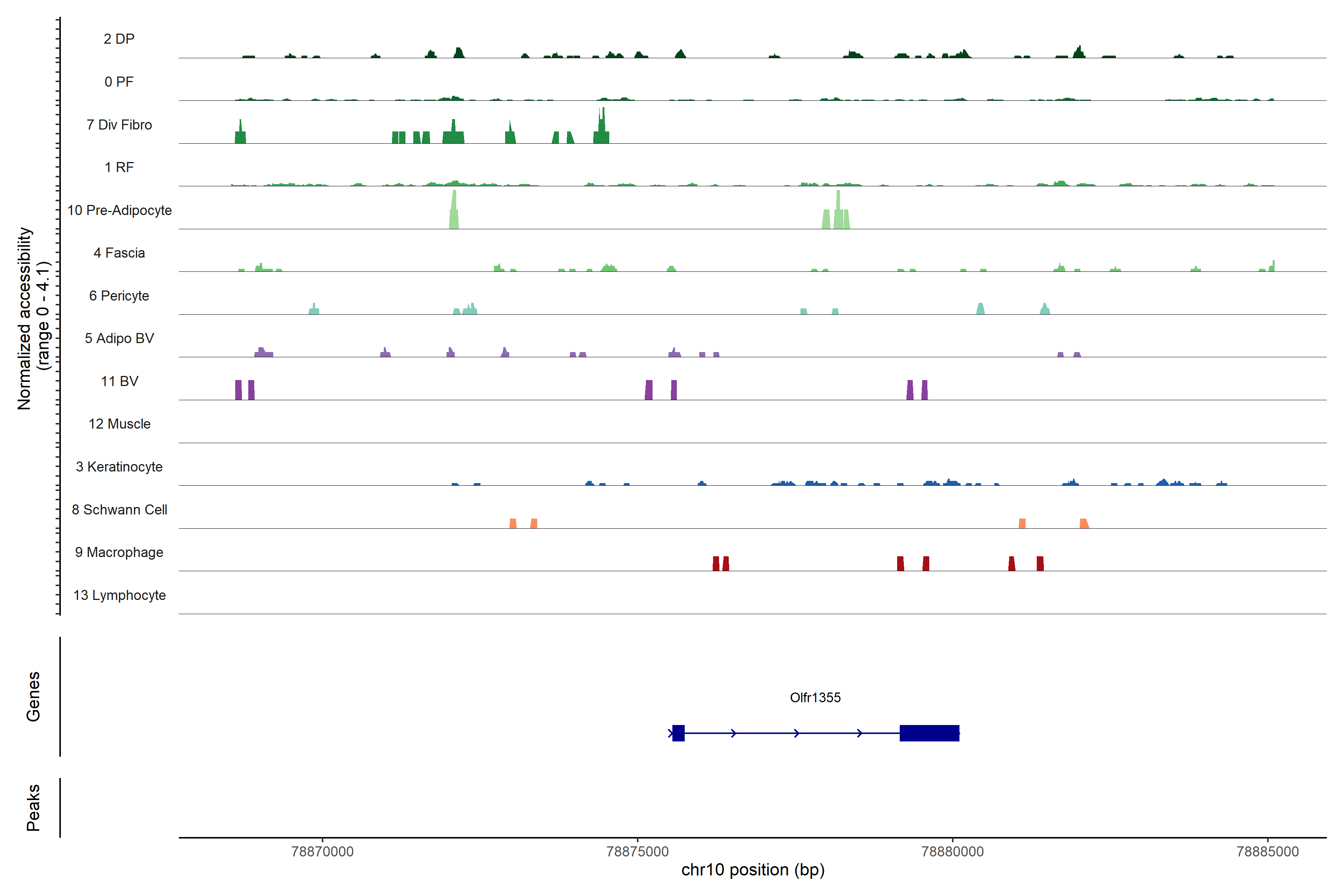Image resolution: width=1344 pixels, height=896 pixels.
Task: Select the 8 Schwann Cell track label
Action: click(x=119, y=510)
